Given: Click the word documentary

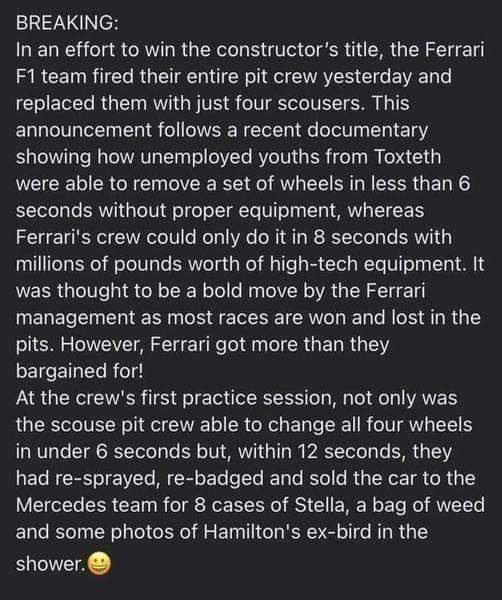Looking at the screenshot, I should 367,130.
